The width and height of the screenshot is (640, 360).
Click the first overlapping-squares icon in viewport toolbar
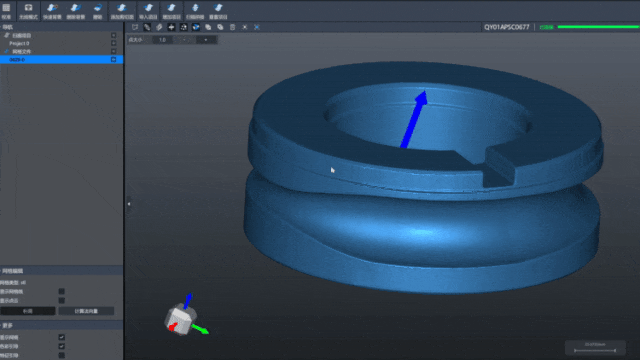208,27
